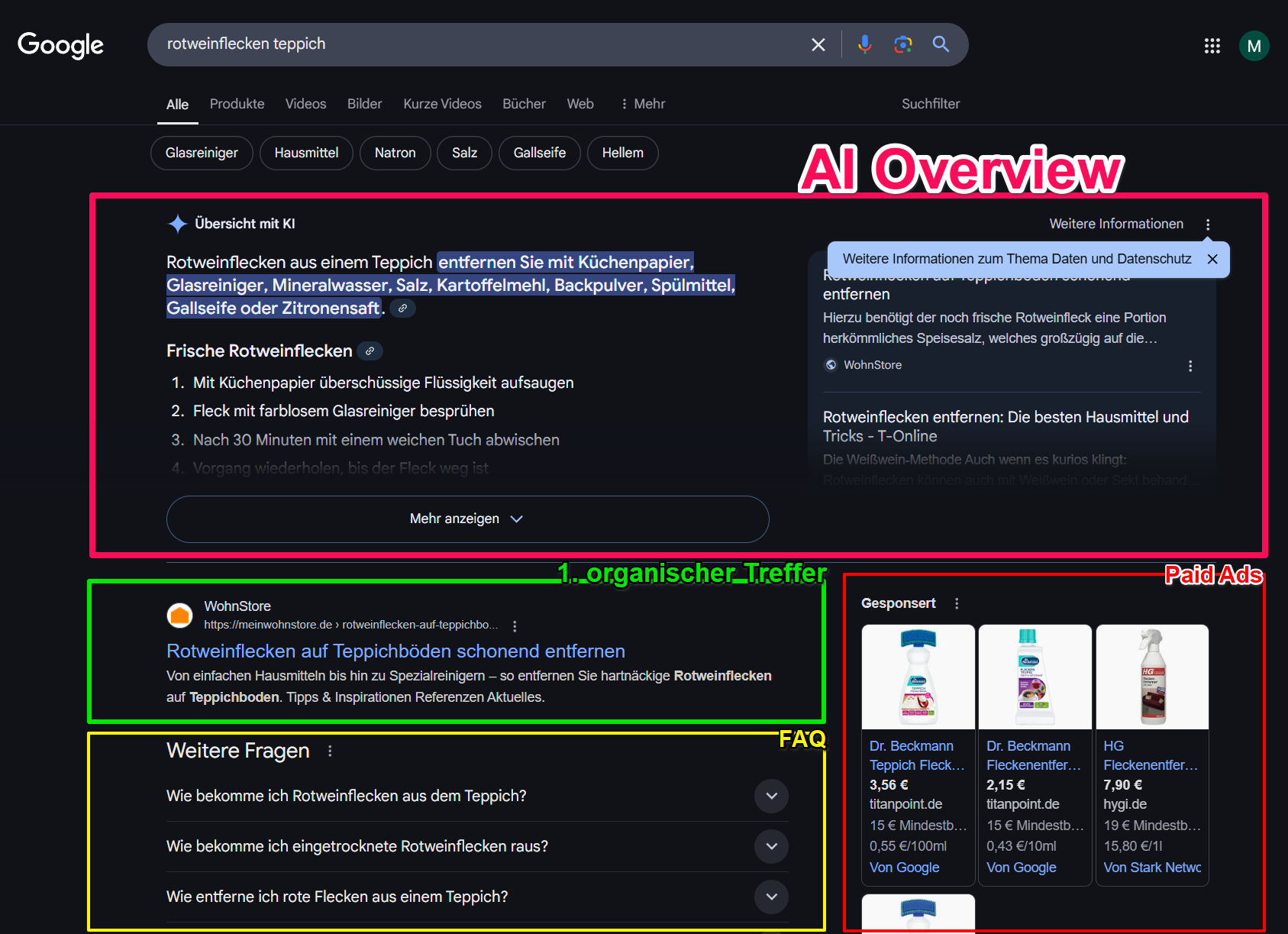The height and width of the screenshot is (934, 1288).
Task: Click Von Google under the 3,56 € ad
Action: pyautogui.click(x=904, y=868)
